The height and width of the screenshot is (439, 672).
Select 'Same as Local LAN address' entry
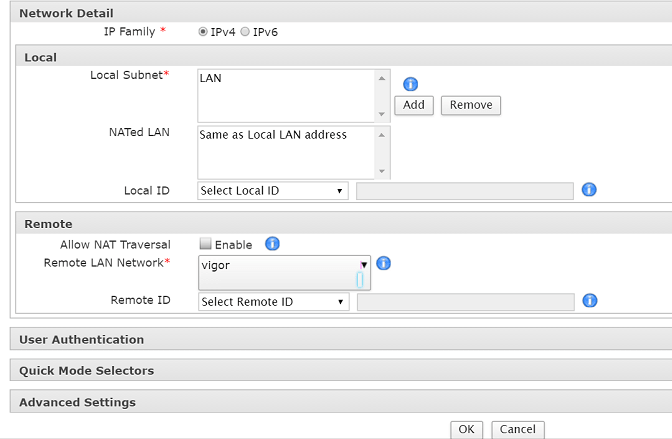click(273, 135)
